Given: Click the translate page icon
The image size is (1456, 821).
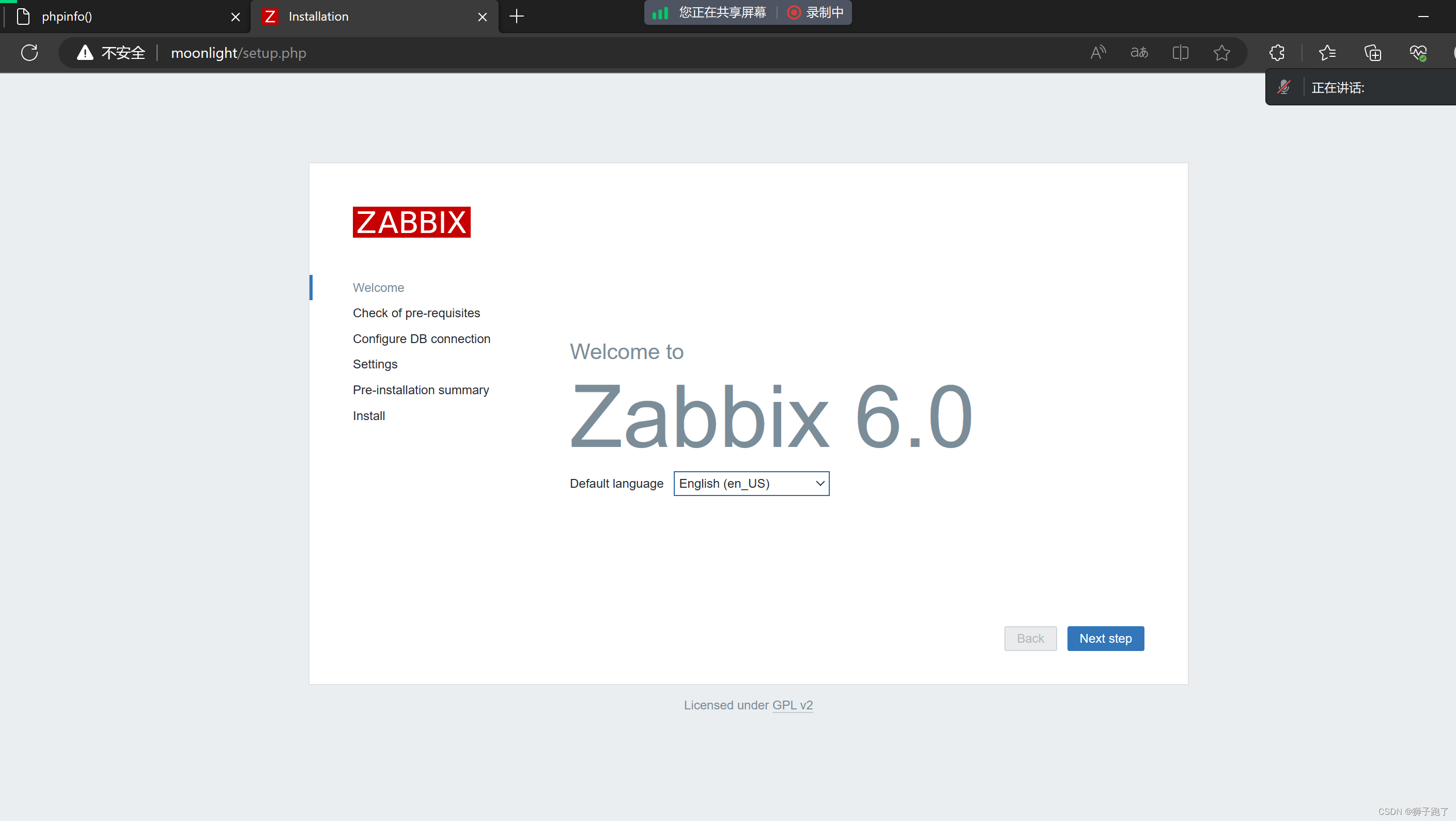Looking at the screenshot, I should click(x=1139, y=53).
